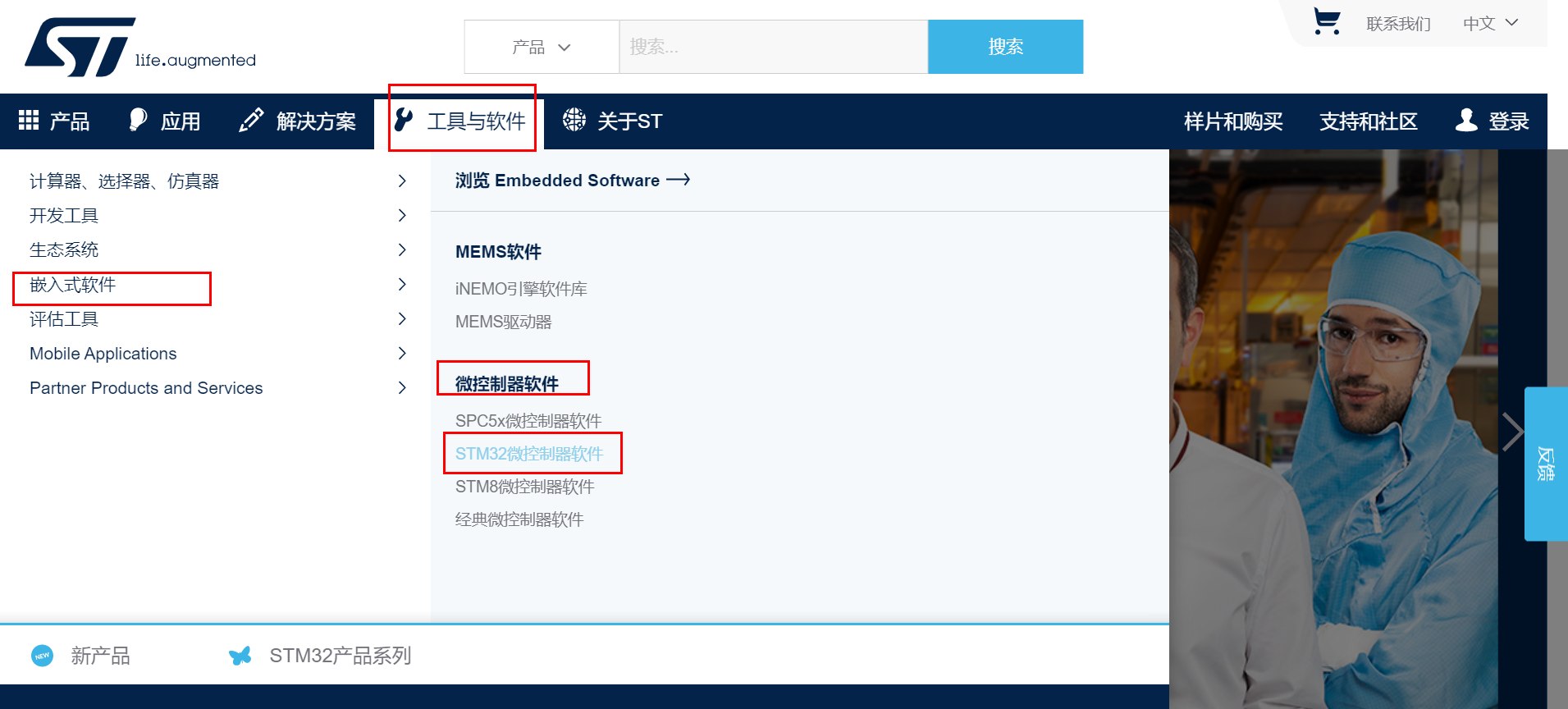
Task: Select Mobile Applications in the side menu
Action: [103, 354]
